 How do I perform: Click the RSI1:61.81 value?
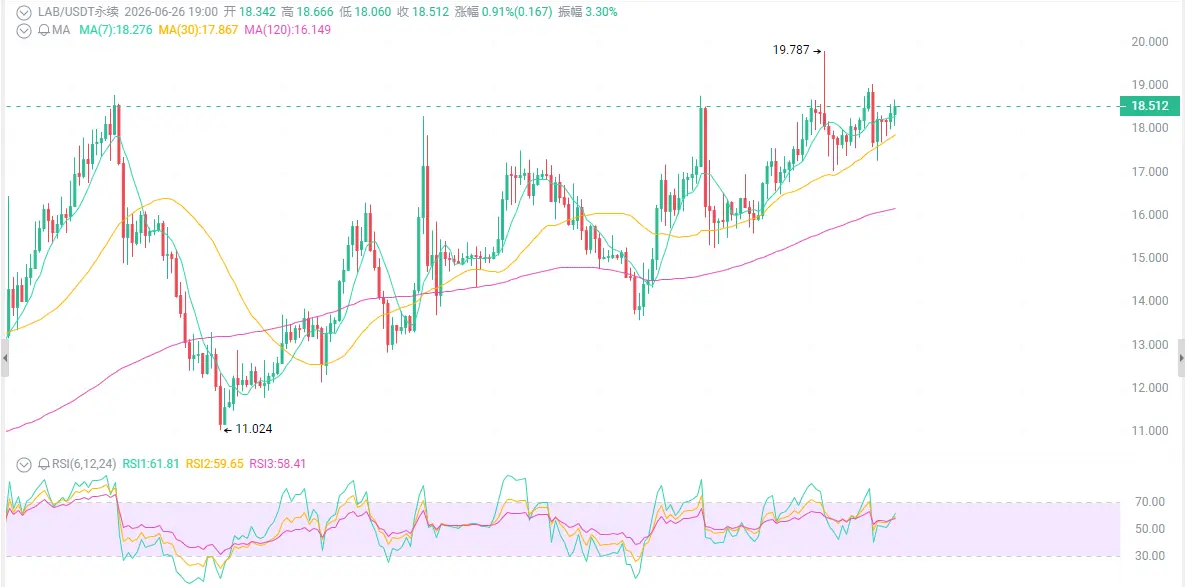click(150, 464)
